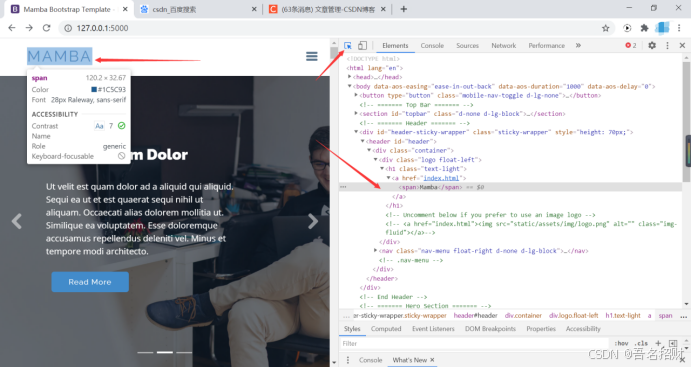Open the drawer three-dot menu
Image resolution: width=692 pixels, height=368 pixels.
pyautogui.click(x=348, y=360)
